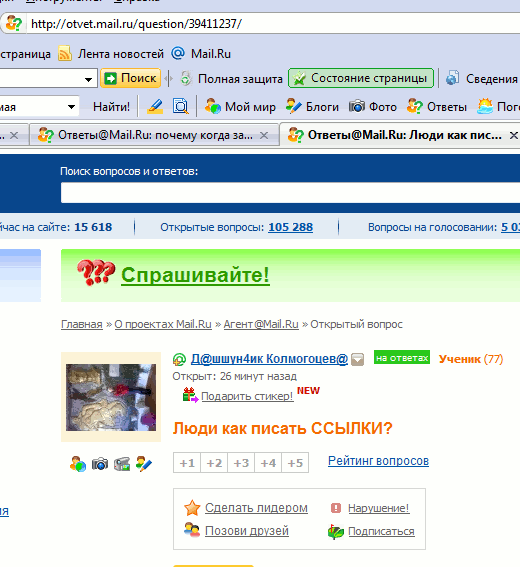520x567 pixels.
Task: Open the user's video camcorder icon under the avatar
Action: click(x=122, y=464)
